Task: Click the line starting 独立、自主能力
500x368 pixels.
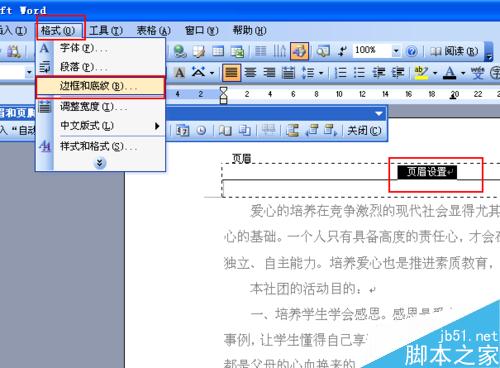Action: point(359,263)
